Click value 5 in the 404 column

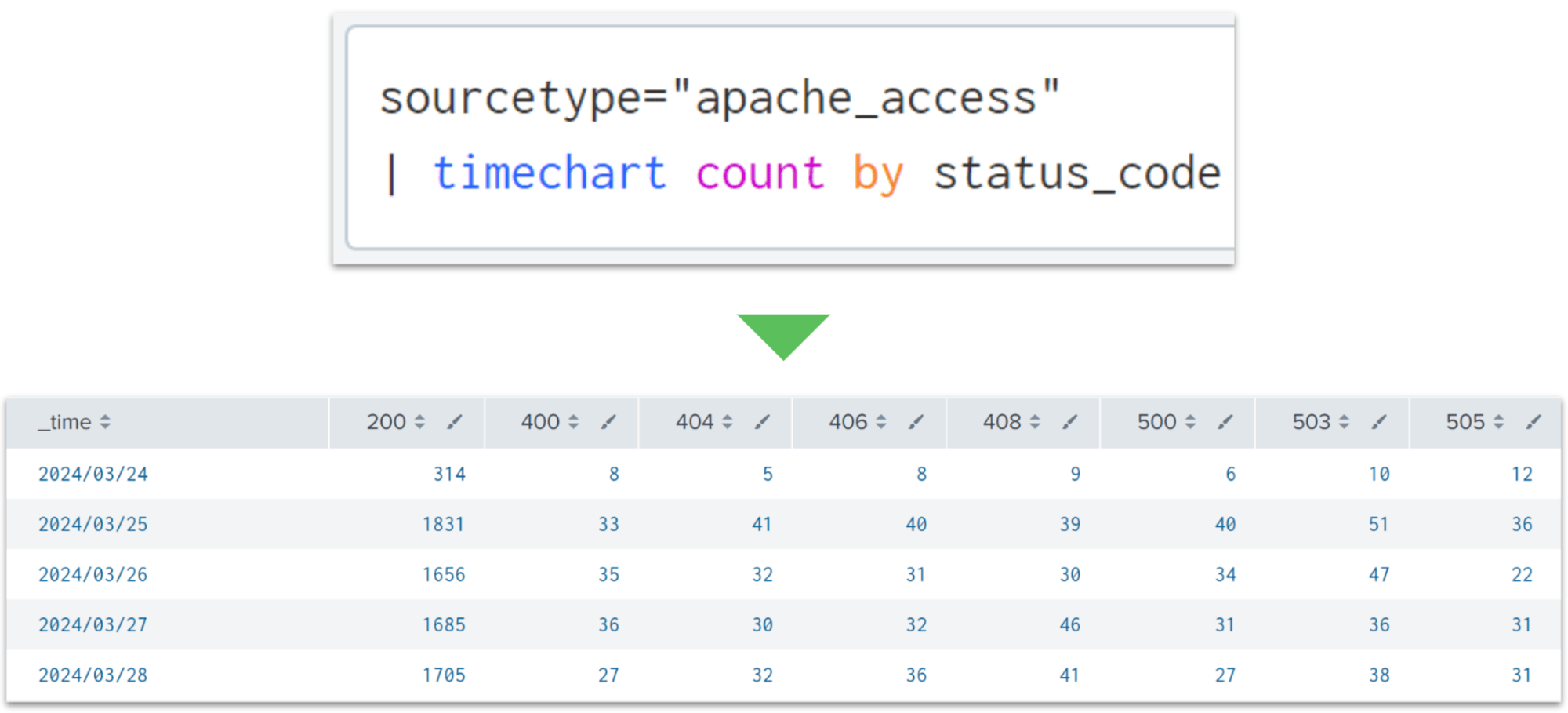[768, 474]
